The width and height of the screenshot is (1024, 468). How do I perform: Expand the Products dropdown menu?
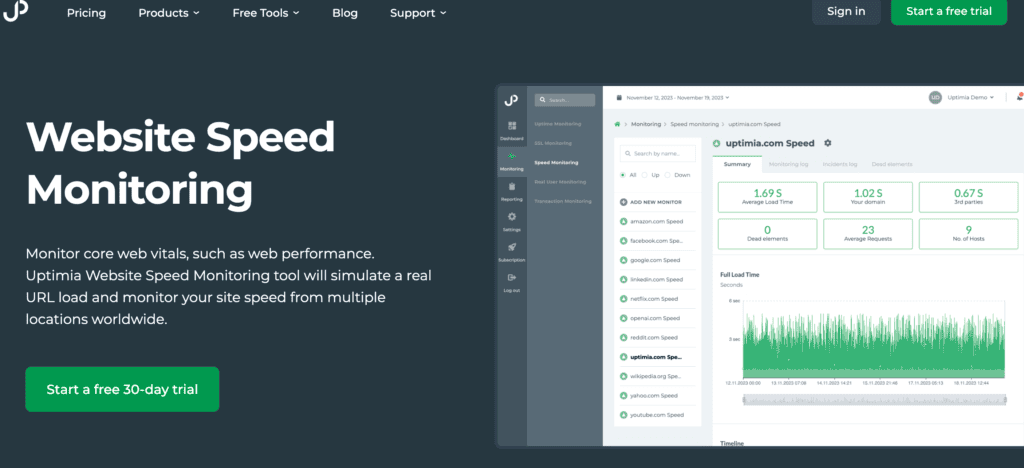[168, 13]
